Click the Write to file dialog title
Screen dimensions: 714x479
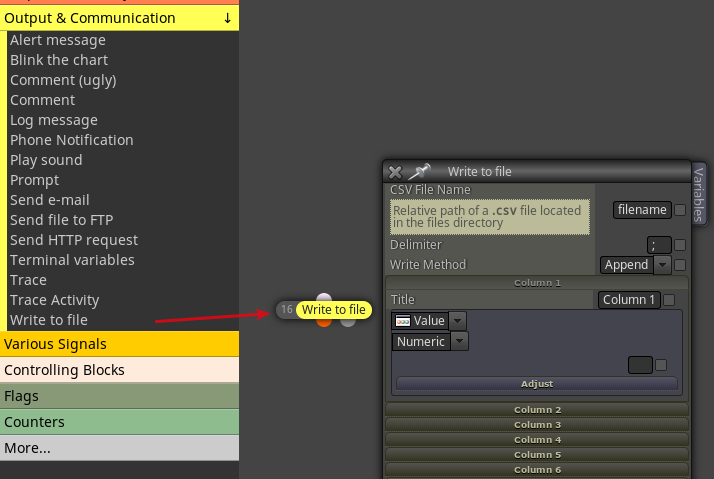479,172
